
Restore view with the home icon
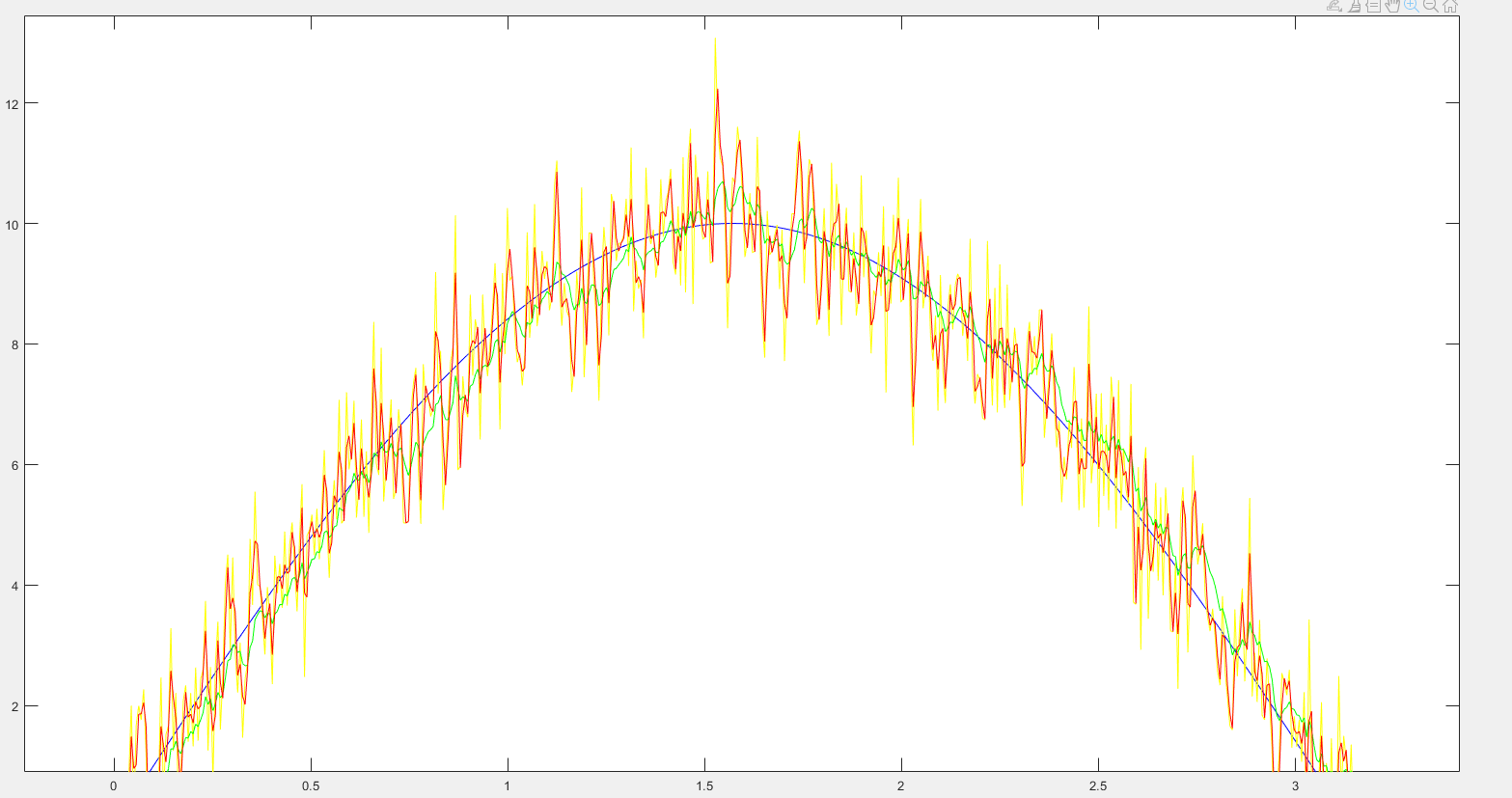pyautogui.click(x=1450, y=6)
